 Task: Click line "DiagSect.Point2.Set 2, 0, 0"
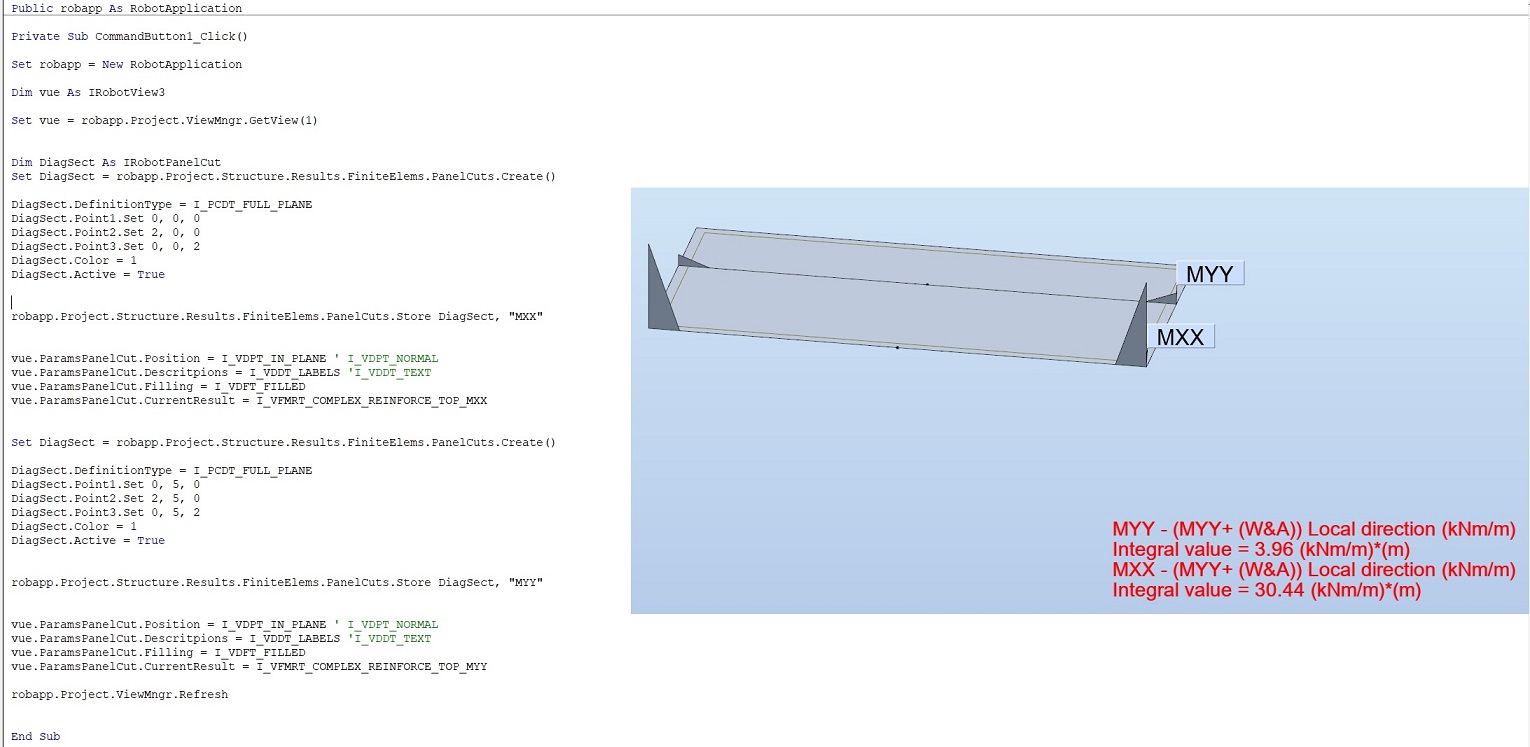pyautogui.click(x=105, y=232)
